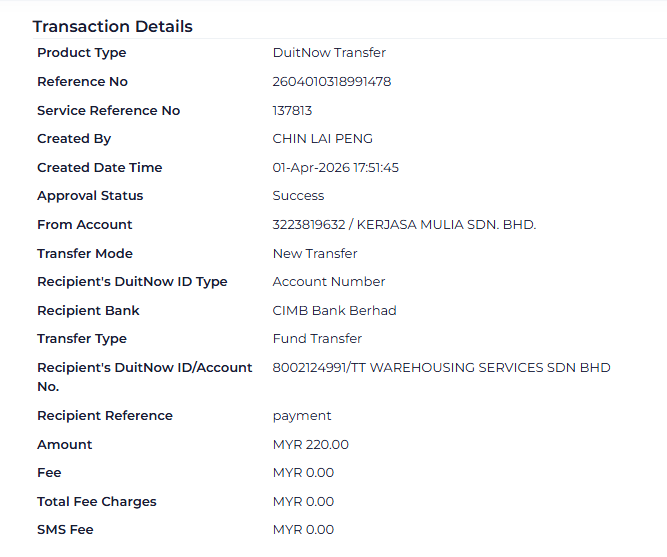Click the Account Number ID type value
The width and height of the screenshot is (667, 557).
(329, 282)
